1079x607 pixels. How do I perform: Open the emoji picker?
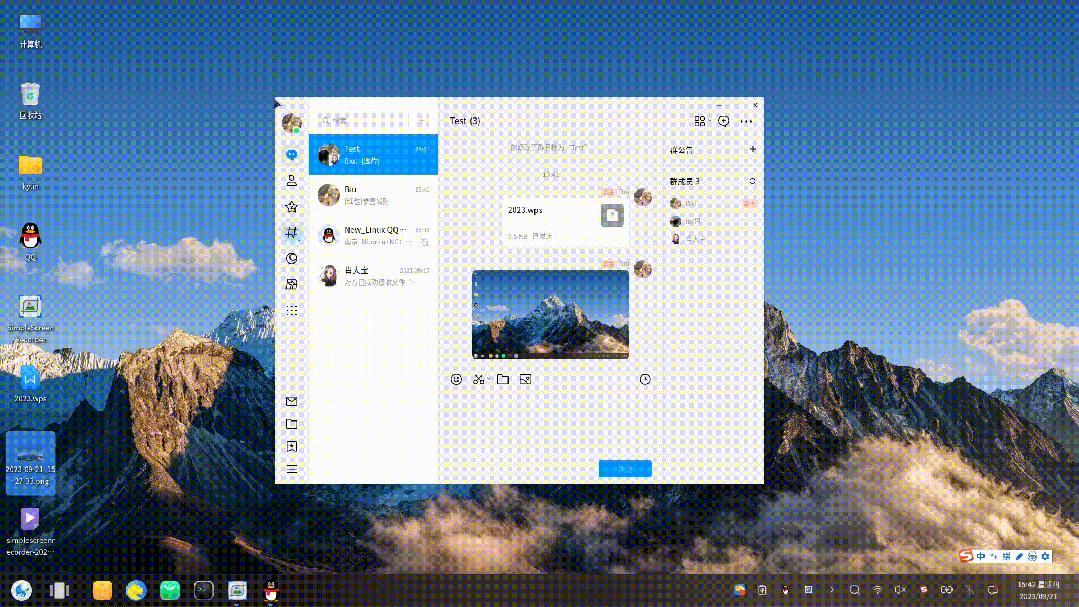click(456, 379)
